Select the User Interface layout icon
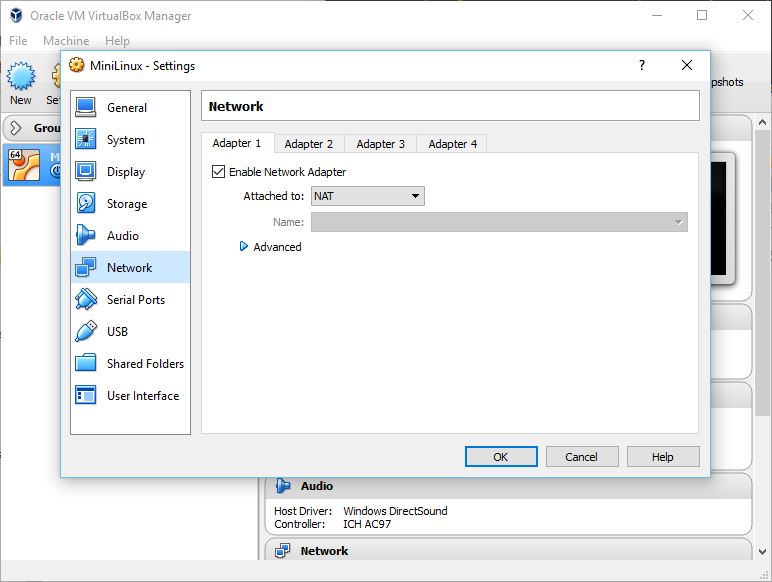The width and height of the screenshot is (772, 582). (86, 395)
